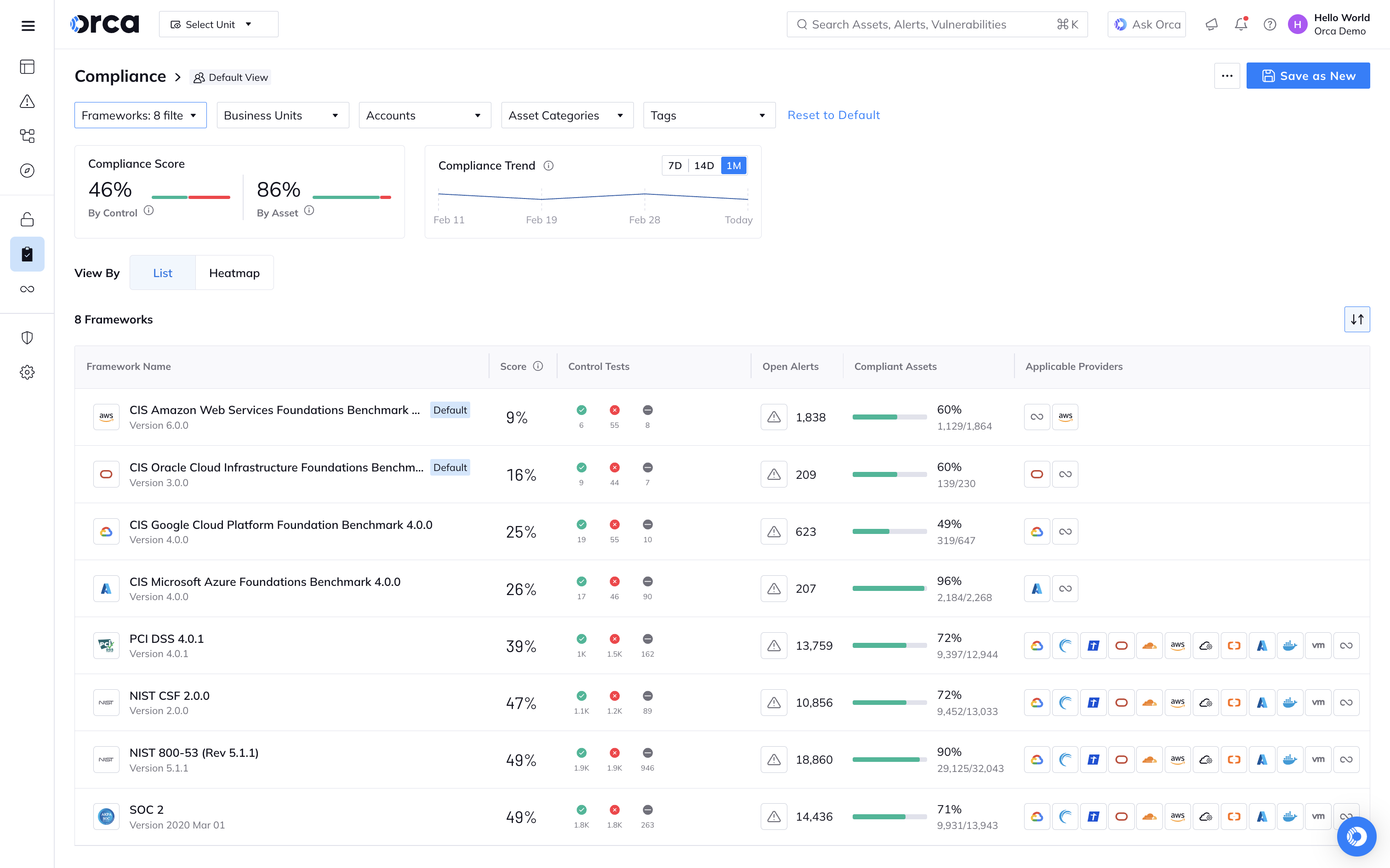Image resolution: width=1390 pixels, height=868 pixels.
Task: Click Save as New button
Action: [x=1308, y=75]
